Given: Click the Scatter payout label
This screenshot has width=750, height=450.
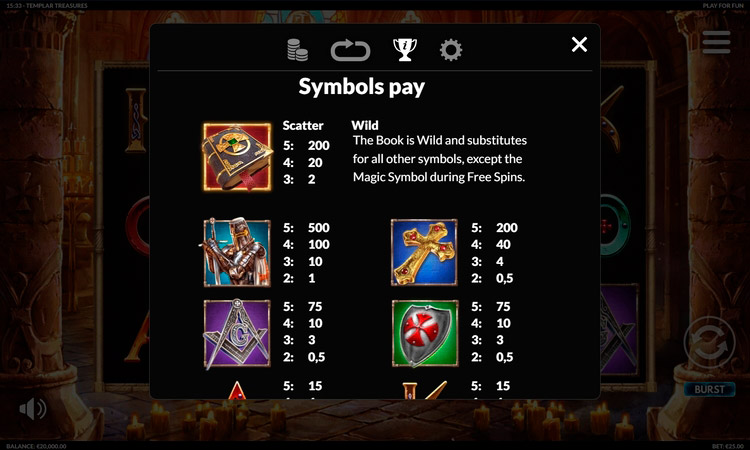Looking at the screenshot, I should (303, 125).
